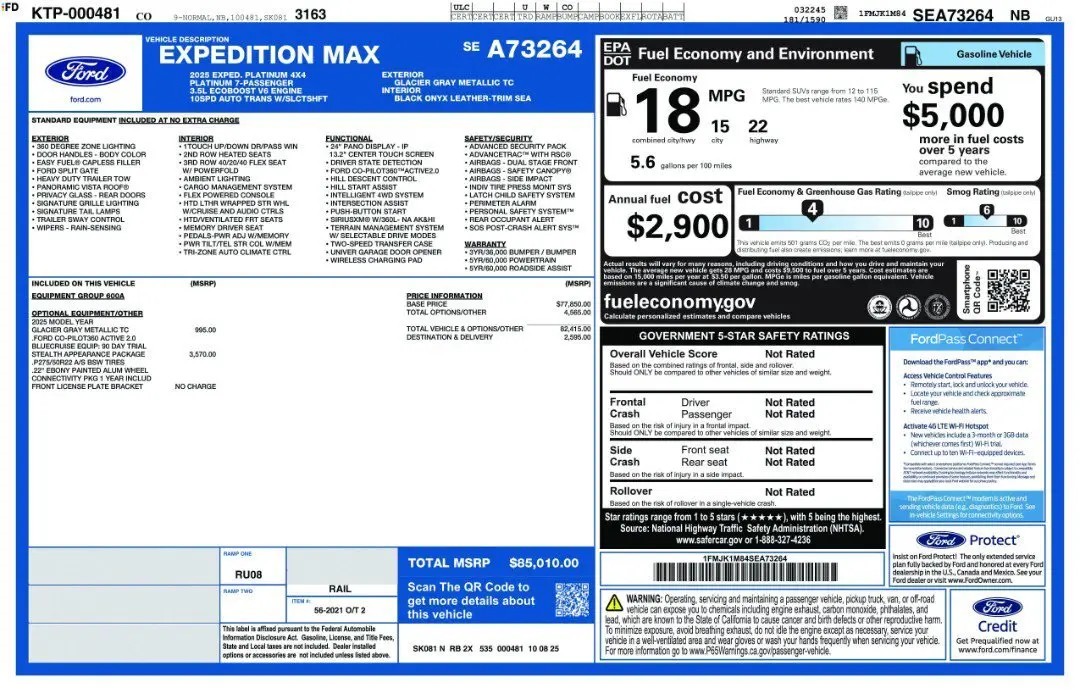The width and height of the screenshot is (1080, 699).
Task: Click the www.ford.com/finance link
Action: (x=996, y=649)
